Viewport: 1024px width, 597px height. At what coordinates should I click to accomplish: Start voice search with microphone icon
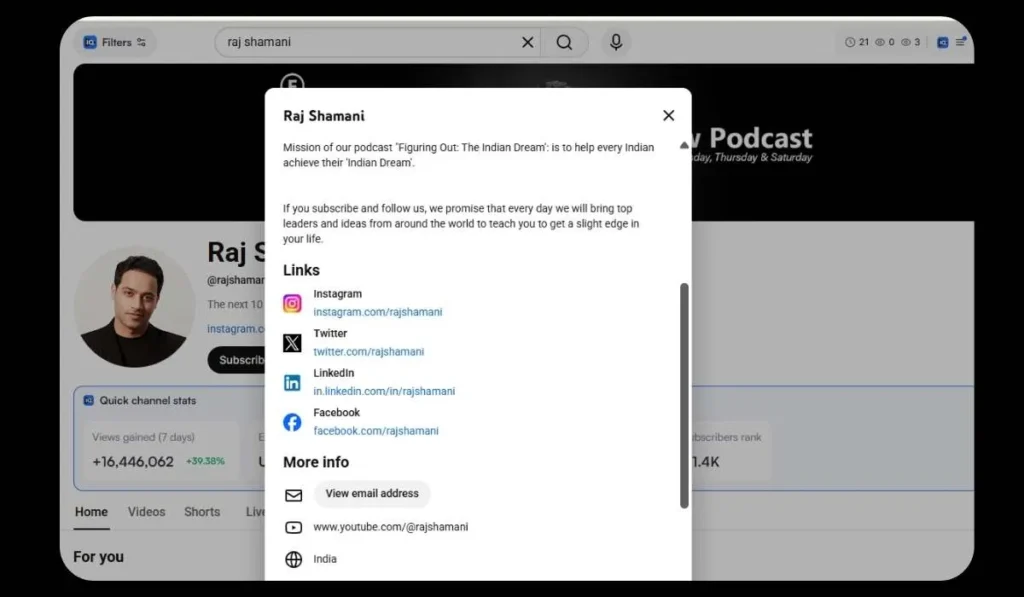pos(616,42)
